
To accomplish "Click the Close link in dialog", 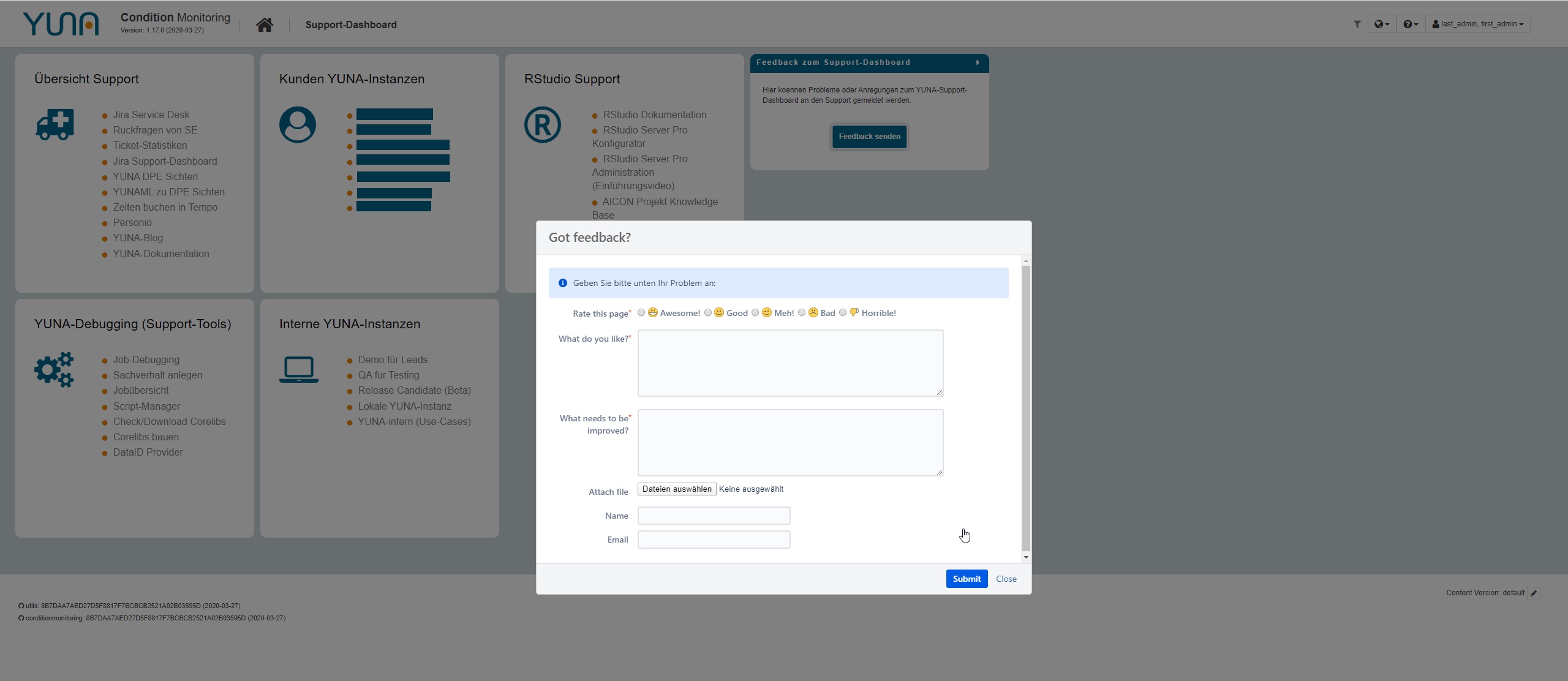I will pos(1006,579).
